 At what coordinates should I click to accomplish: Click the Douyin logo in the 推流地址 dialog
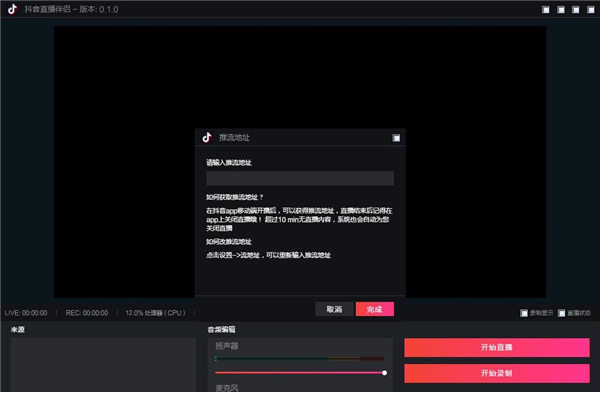pos(207,137)
